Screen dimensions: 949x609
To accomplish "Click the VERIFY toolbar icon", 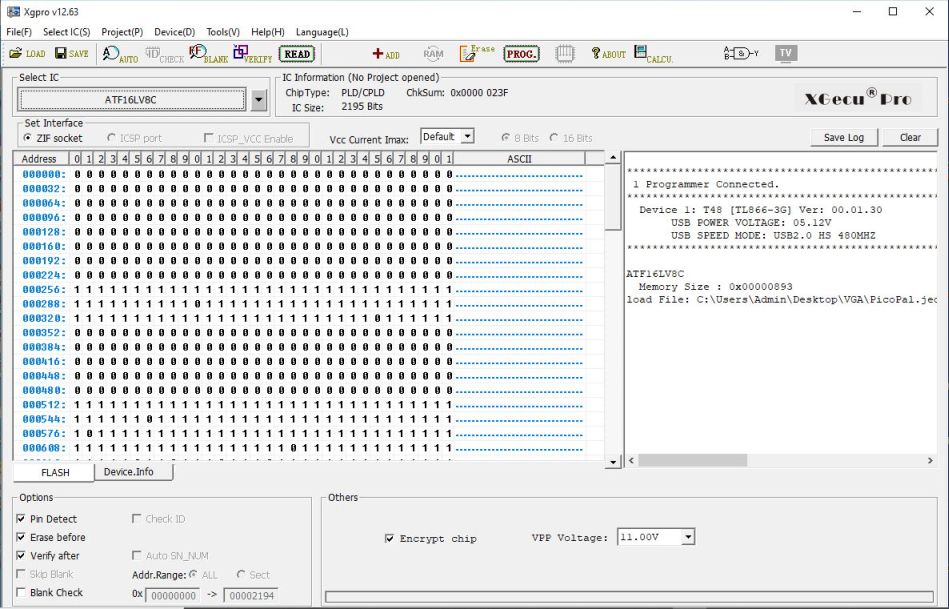I will (x=253, y=54).
